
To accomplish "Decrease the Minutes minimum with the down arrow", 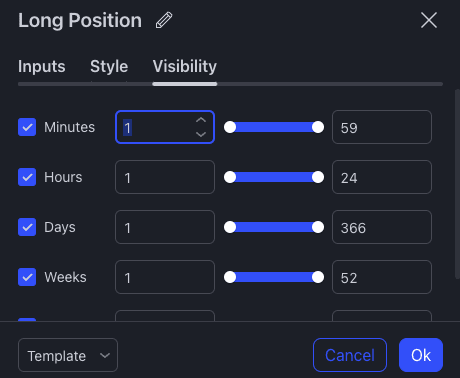I will point(201,134).
